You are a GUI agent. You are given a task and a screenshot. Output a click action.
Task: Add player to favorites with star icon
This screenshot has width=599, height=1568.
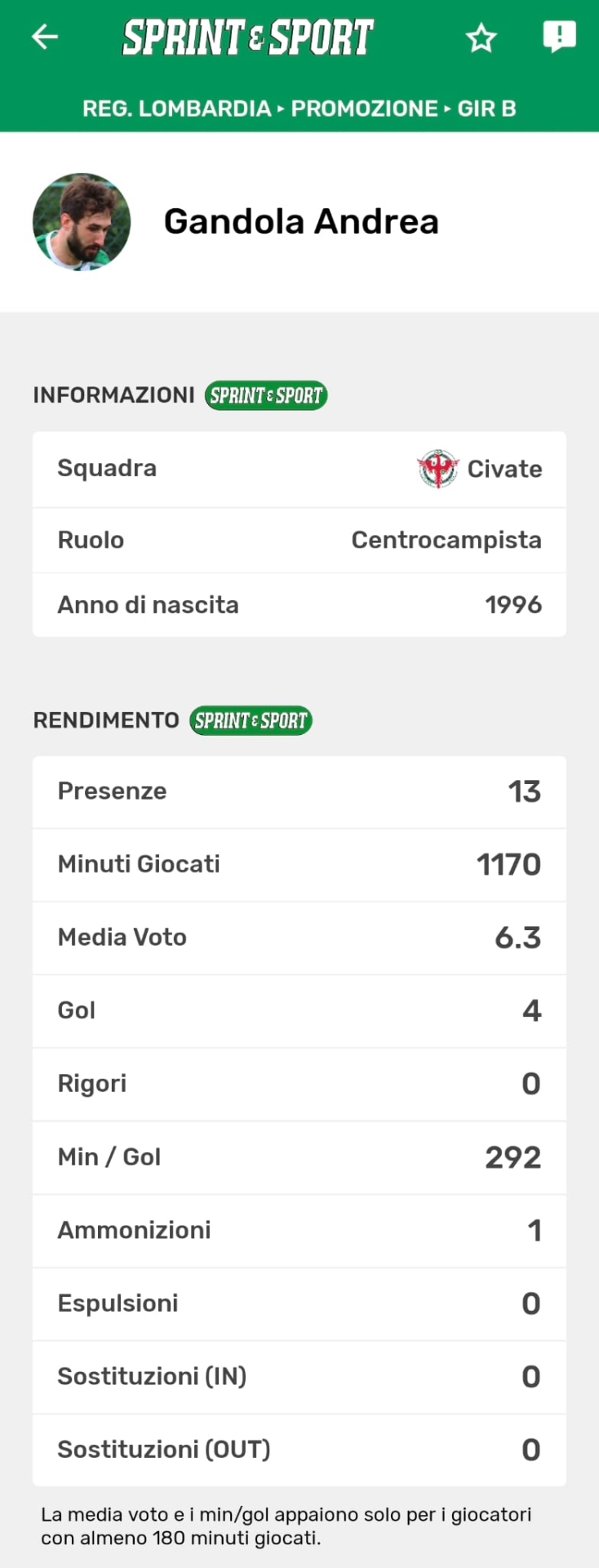pyautogui.click(x=481, y=38)
